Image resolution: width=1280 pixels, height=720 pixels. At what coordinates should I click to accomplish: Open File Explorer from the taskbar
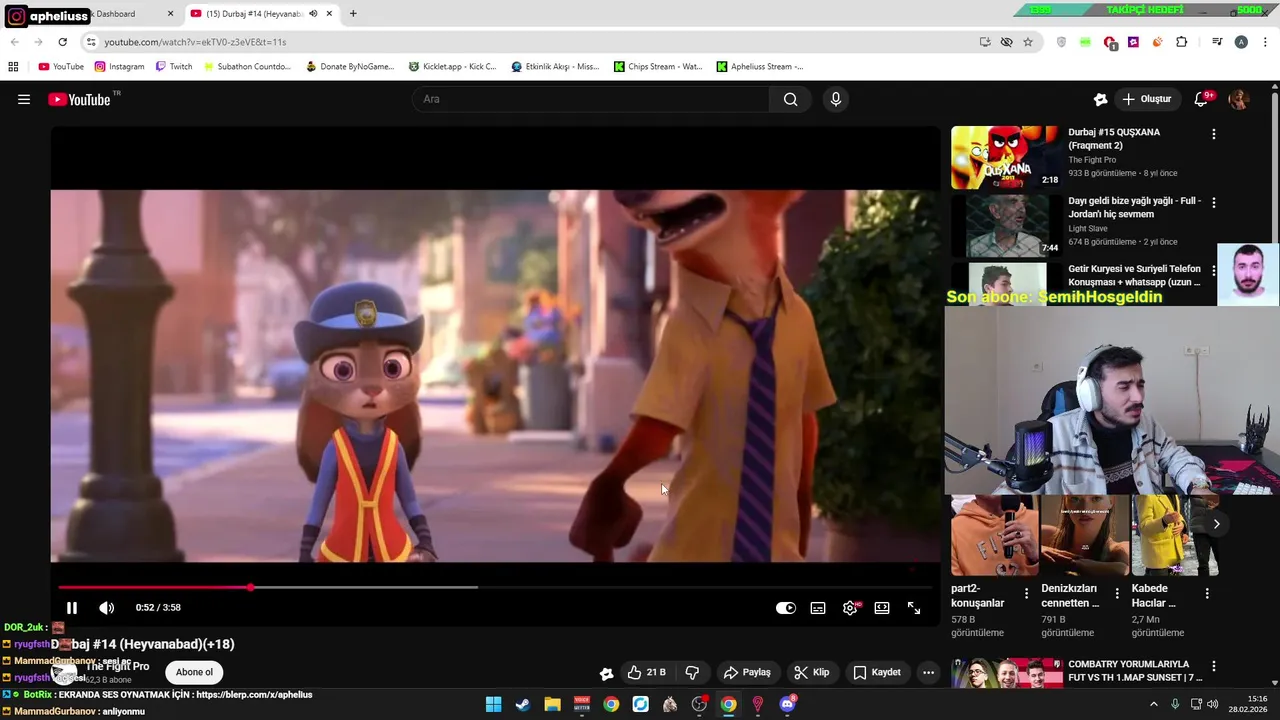552,704
